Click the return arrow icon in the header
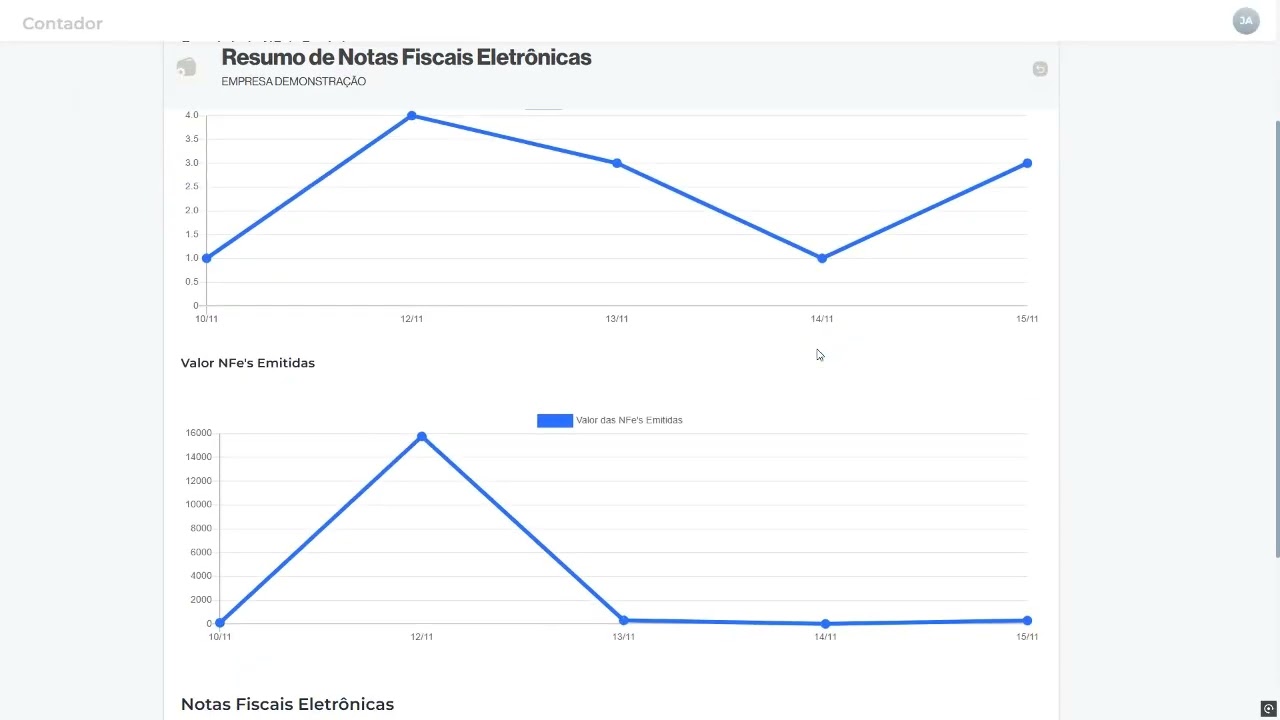Screen dimensions: 1280x720 pos(1040,69)
